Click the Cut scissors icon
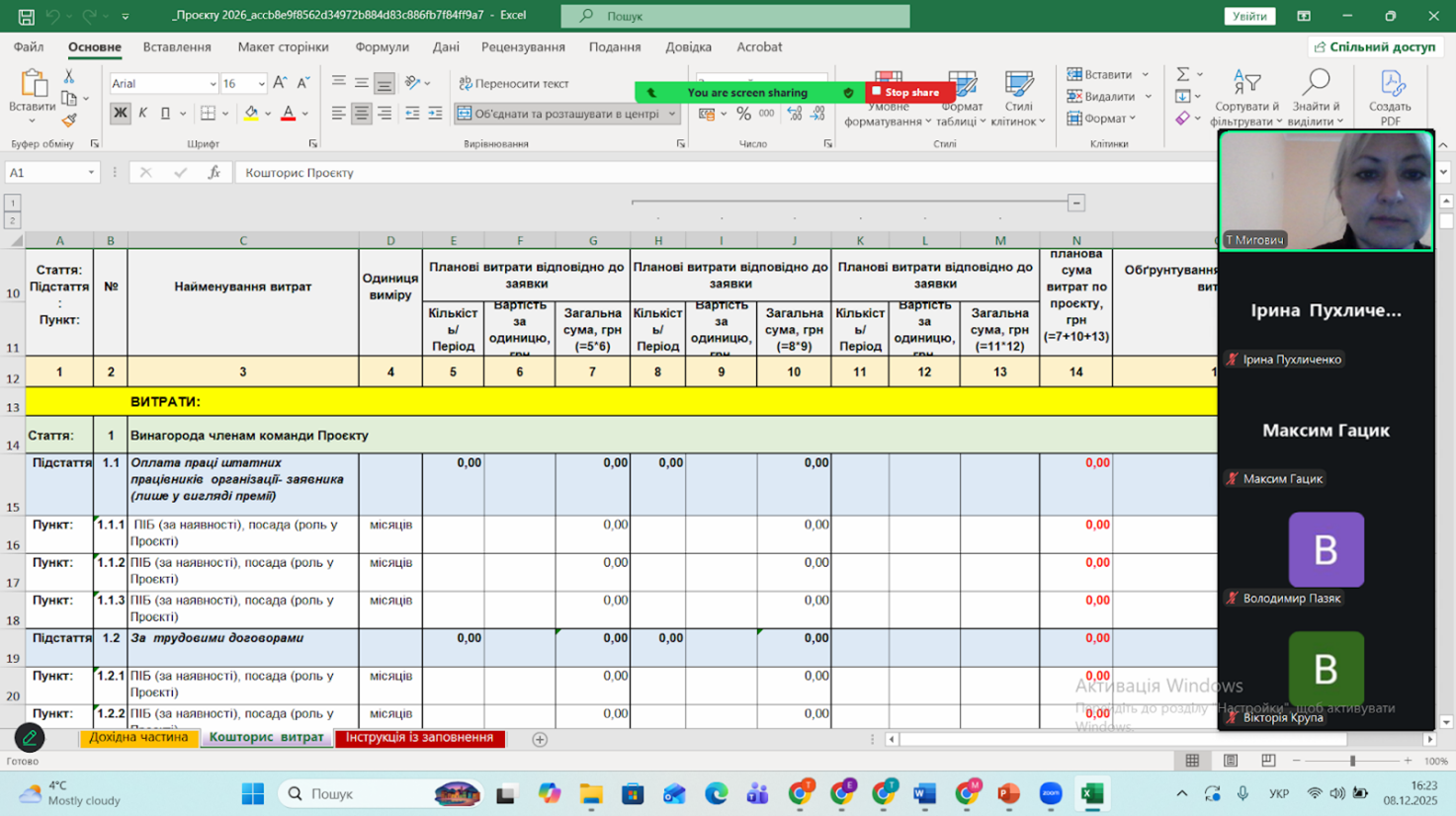The image size is (1456, 816). coord(68,76)
